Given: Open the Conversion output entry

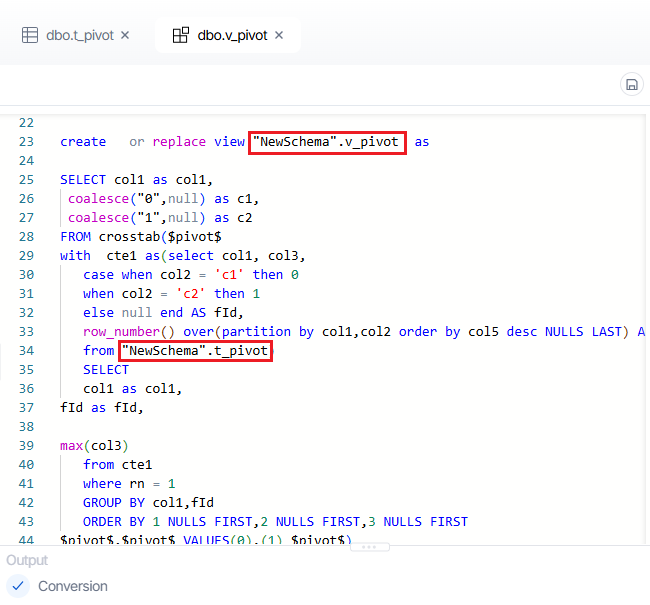Looking at the screenshot, I should [73, 586].
